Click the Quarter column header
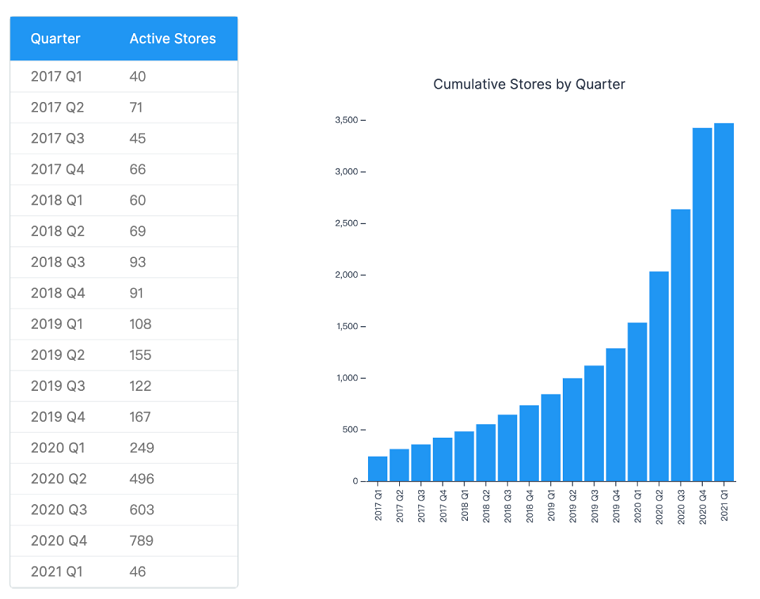 pos(55,39)
